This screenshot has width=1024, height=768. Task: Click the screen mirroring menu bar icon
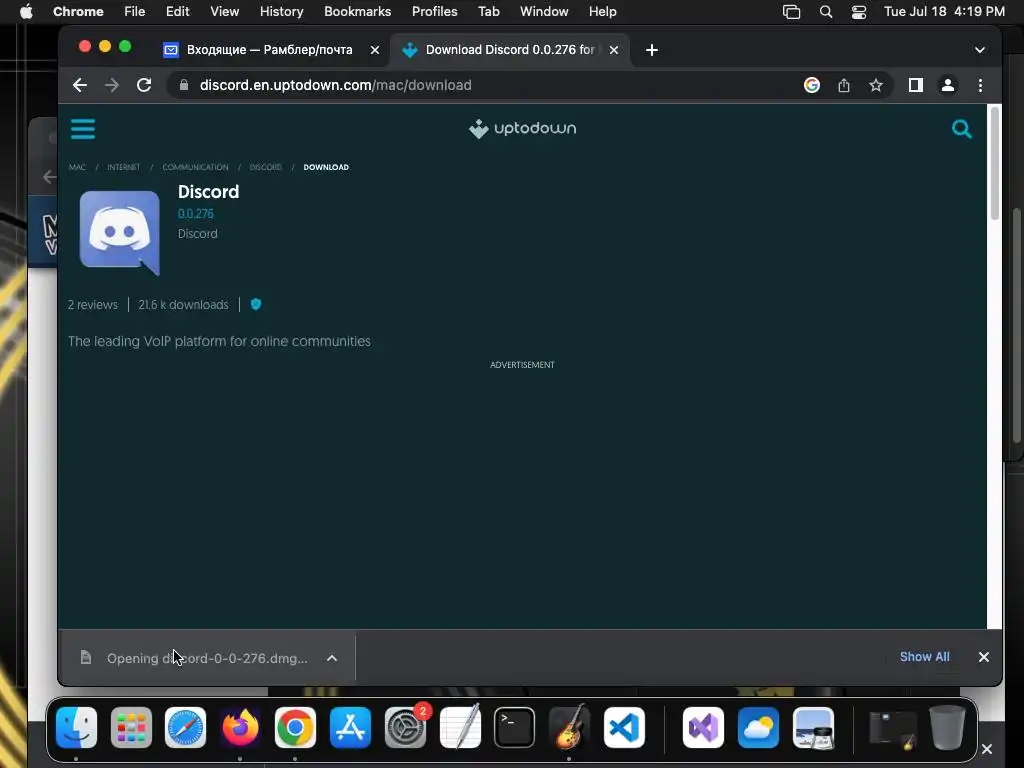tap(791, 12)
